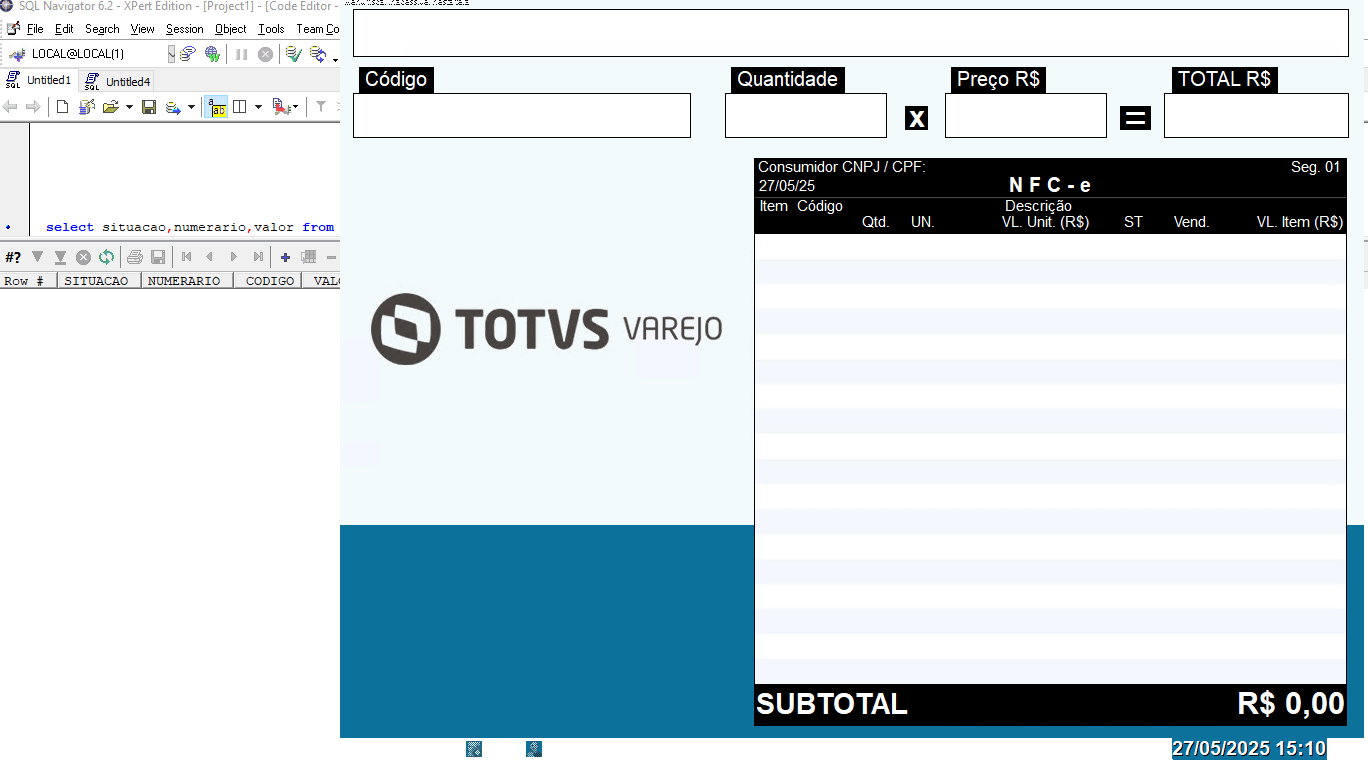Open the Session menu

point(185,29)
